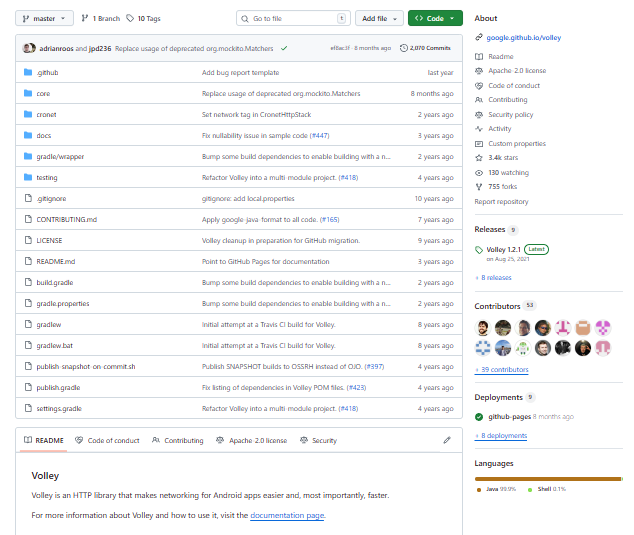Open the settings.gradle file

pos(59,409)
